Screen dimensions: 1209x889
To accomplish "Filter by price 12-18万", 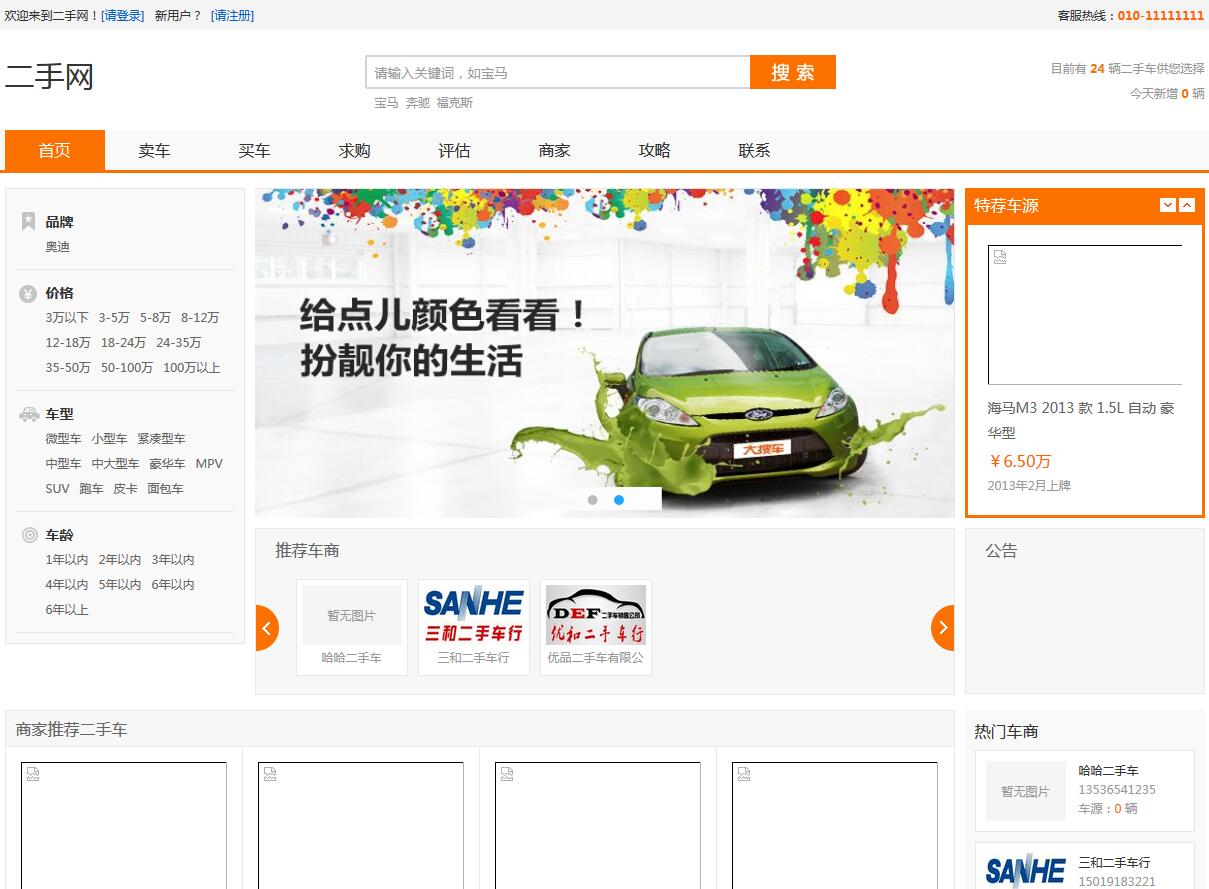I will [x=68, y=343].
